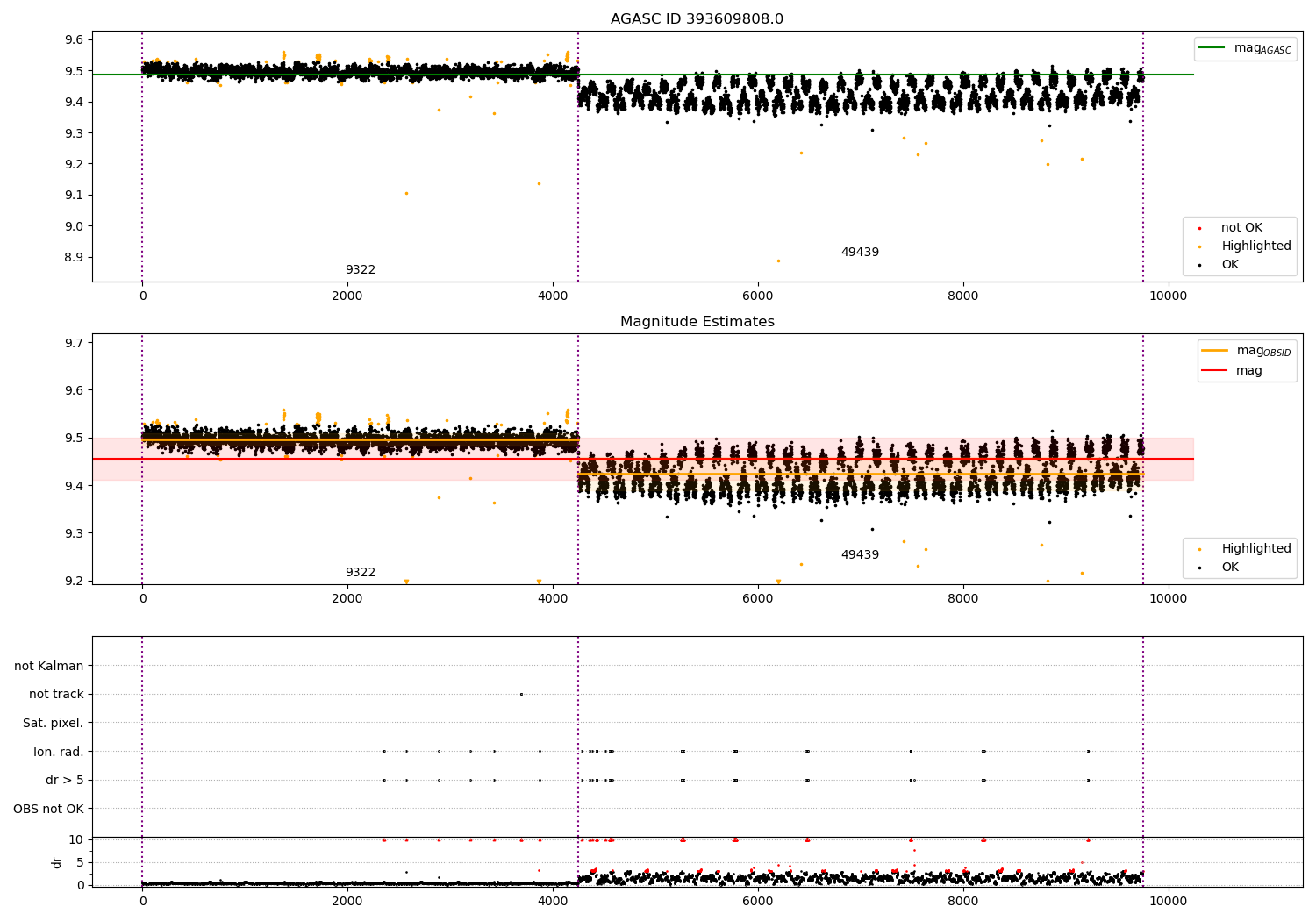Click the '9.1' y-tick on the top plot
The width and height of the screenshot is (1316, 921).
pos(74,196)
